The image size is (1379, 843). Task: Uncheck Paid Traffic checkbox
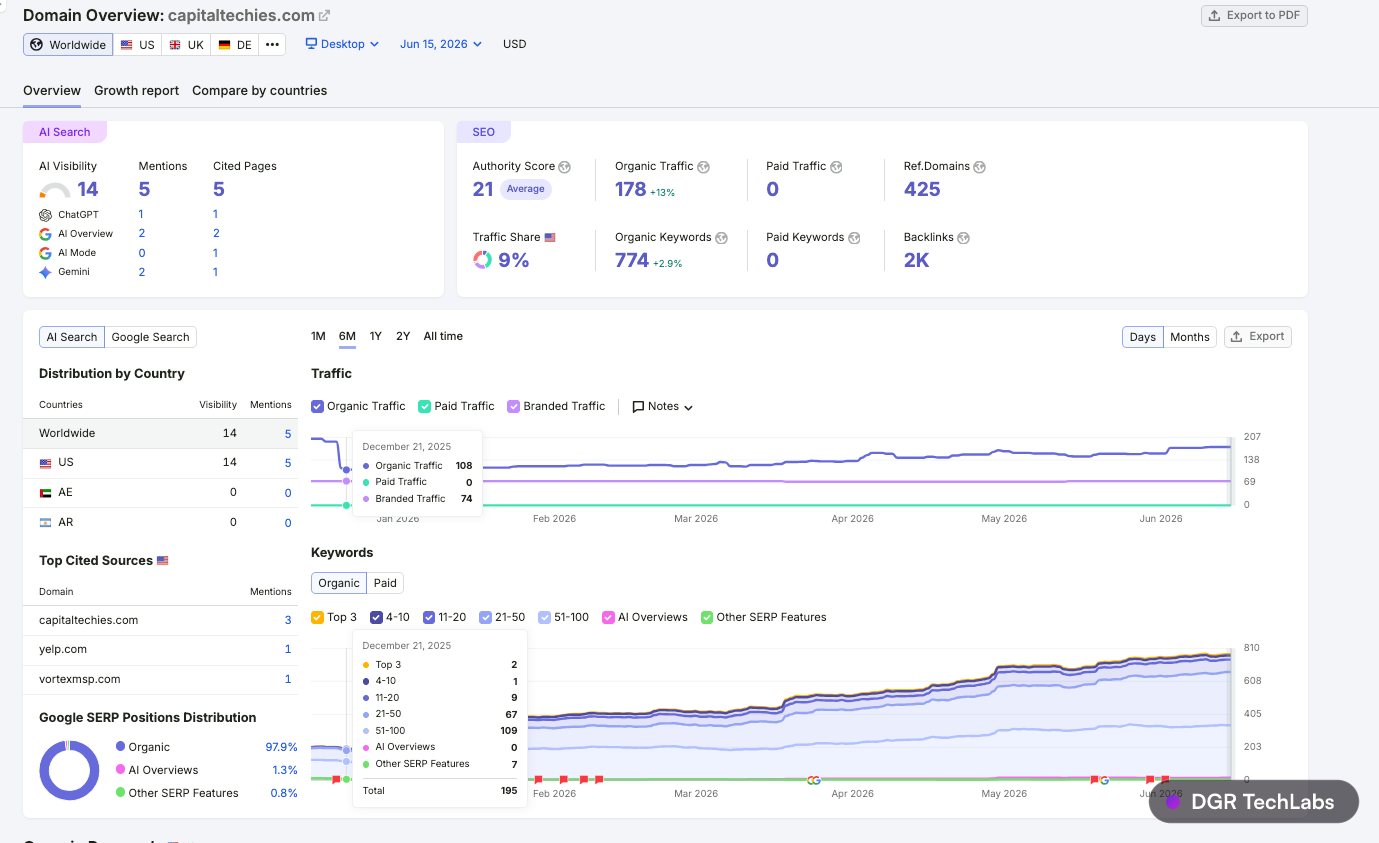424,406
